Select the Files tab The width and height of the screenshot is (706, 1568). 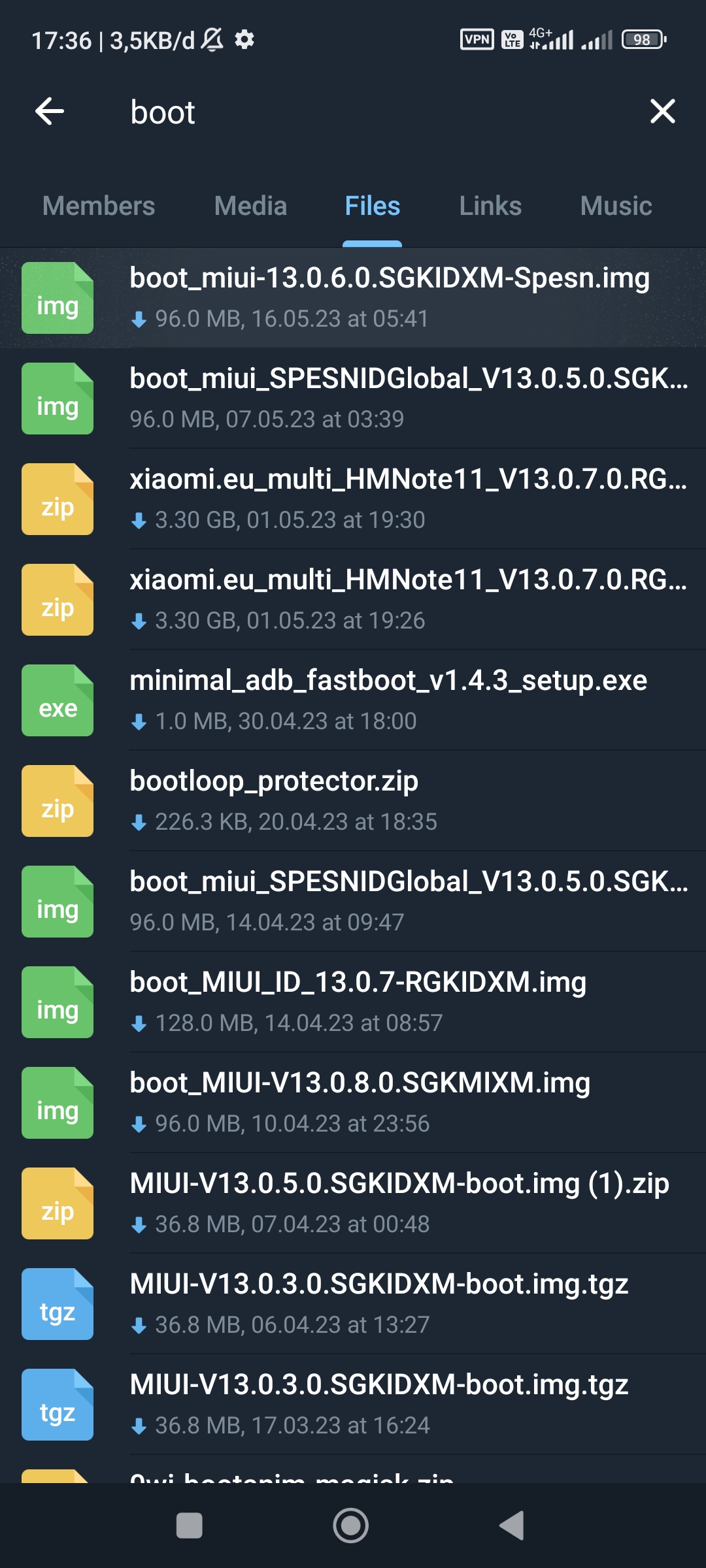click(x=372, y=206)
